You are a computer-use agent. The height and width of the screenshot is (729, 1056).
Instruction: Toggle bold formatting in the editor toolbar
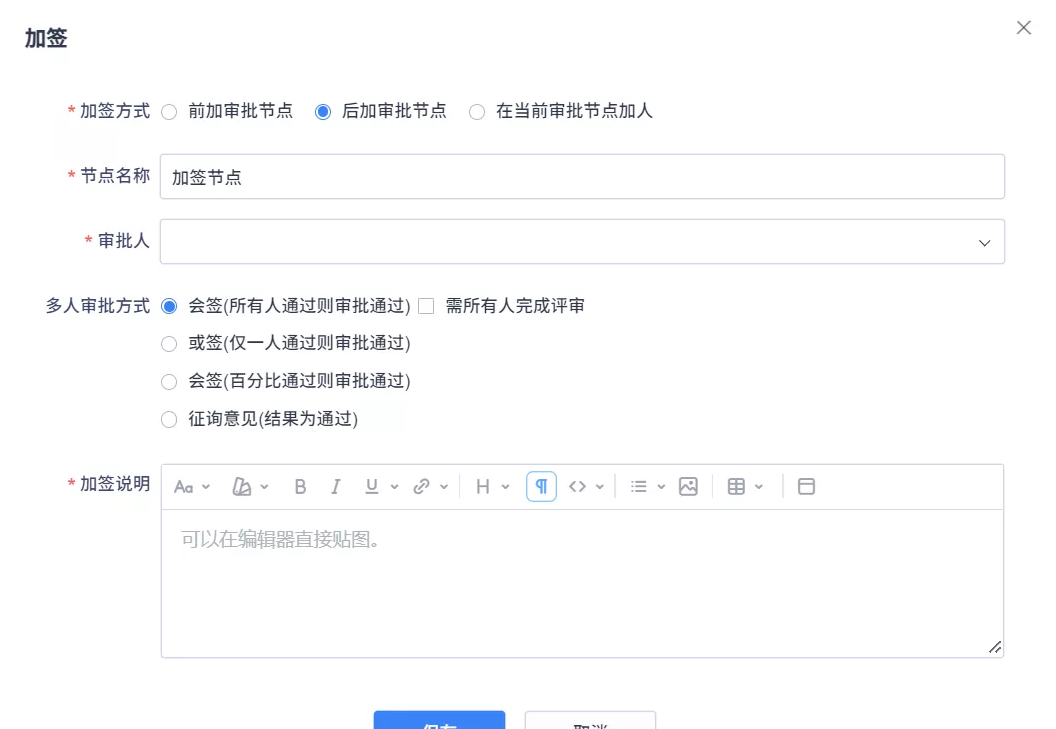[x=300, y=486]
